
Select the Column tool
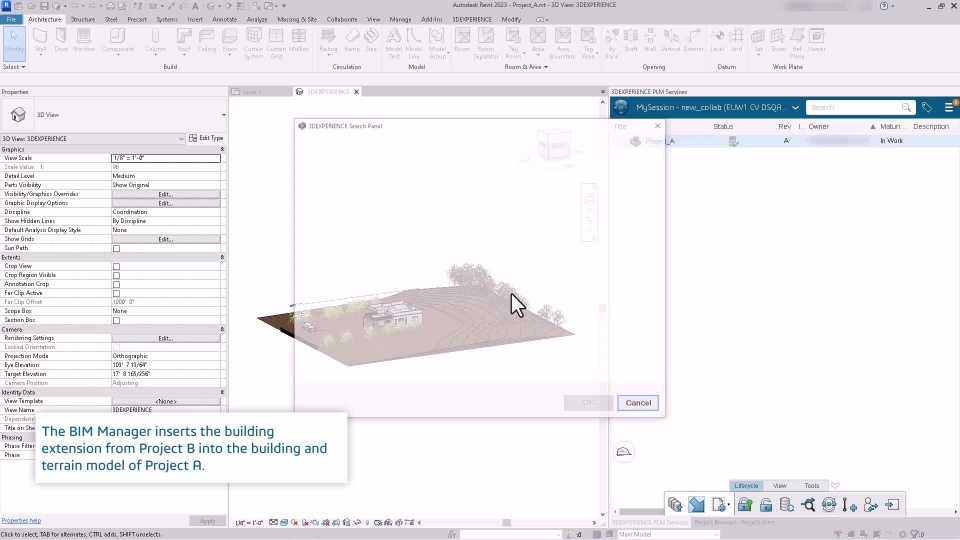156,40
